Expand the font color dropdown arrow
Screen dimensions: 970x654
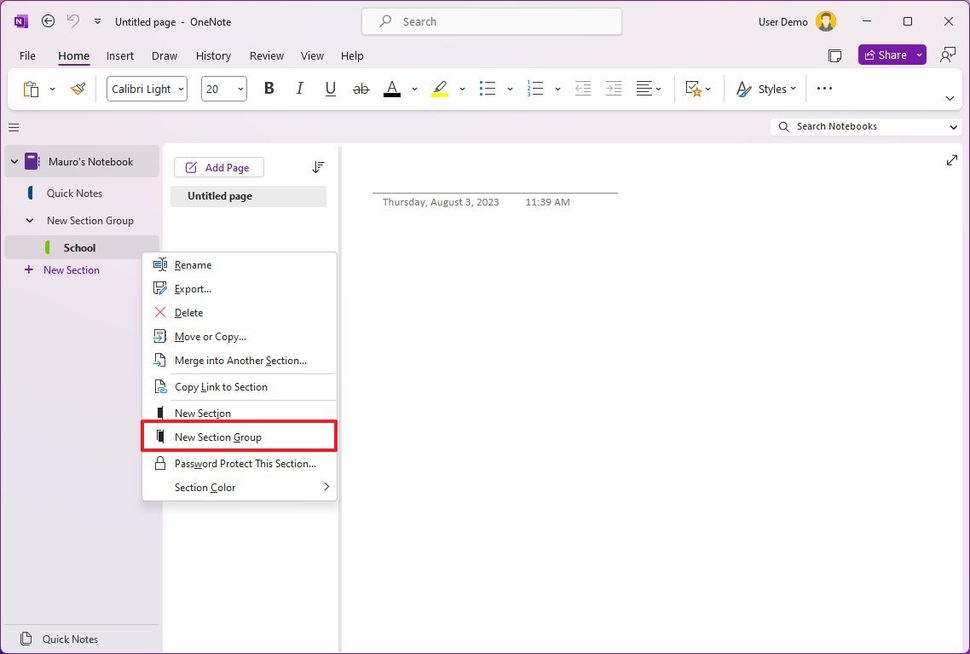pyautogui.click(x=414, y=88)
